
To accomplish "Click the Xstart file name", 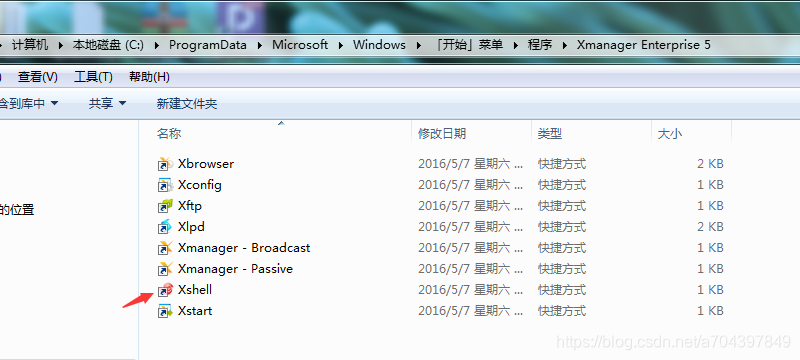I will (x=195, y=311).
